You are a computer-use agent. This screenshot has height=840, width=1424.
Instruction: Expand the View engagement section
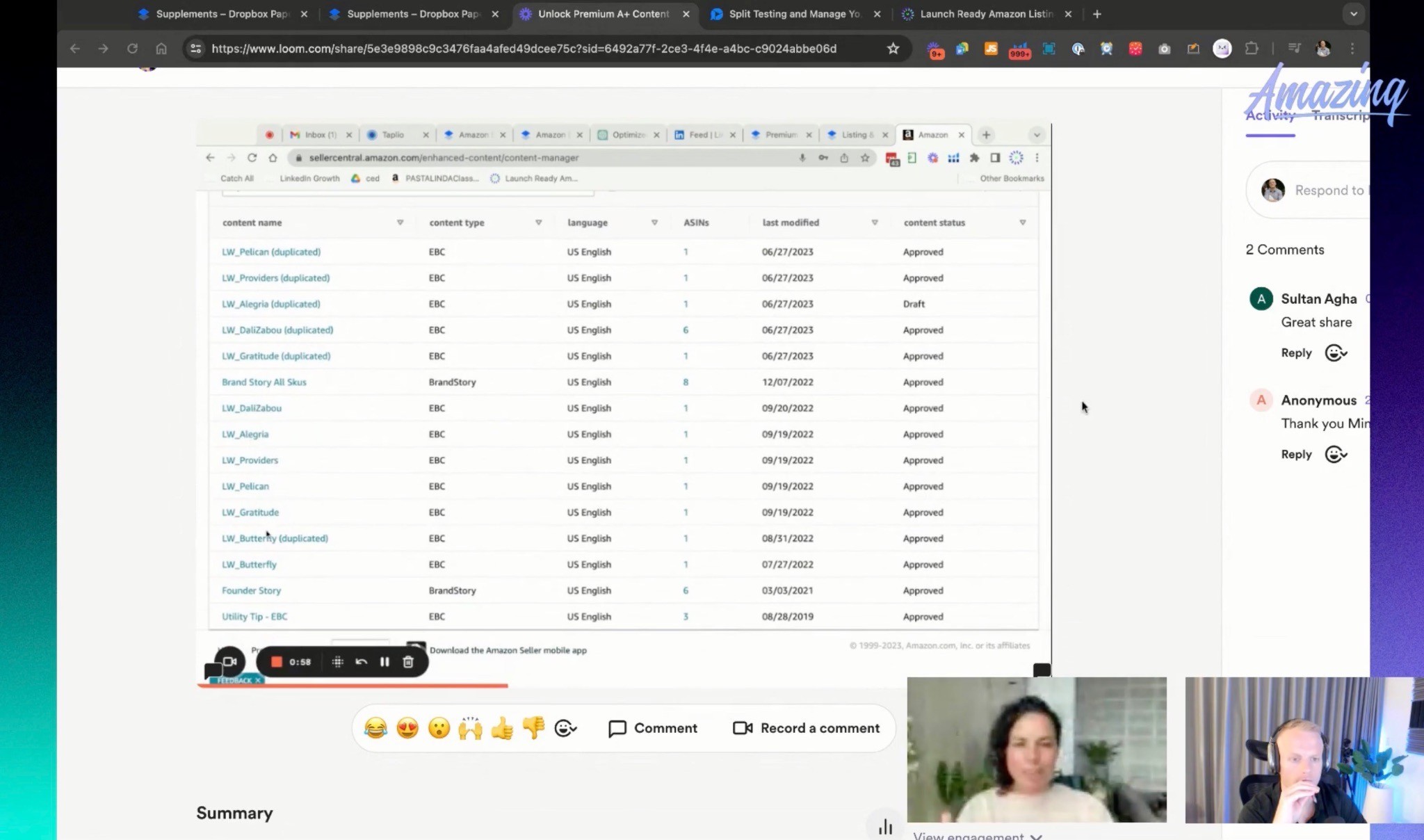coord(978,836)
